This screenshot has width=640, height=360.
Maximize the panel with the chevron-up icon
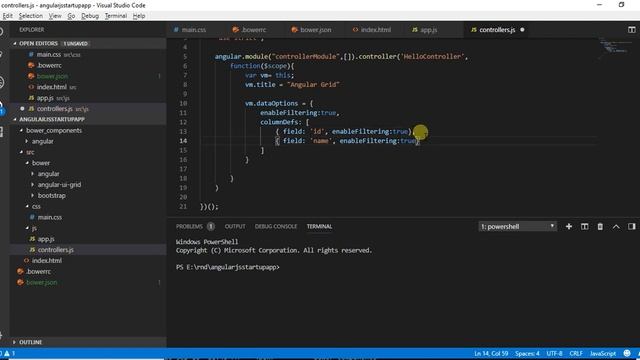click(616, 227)
